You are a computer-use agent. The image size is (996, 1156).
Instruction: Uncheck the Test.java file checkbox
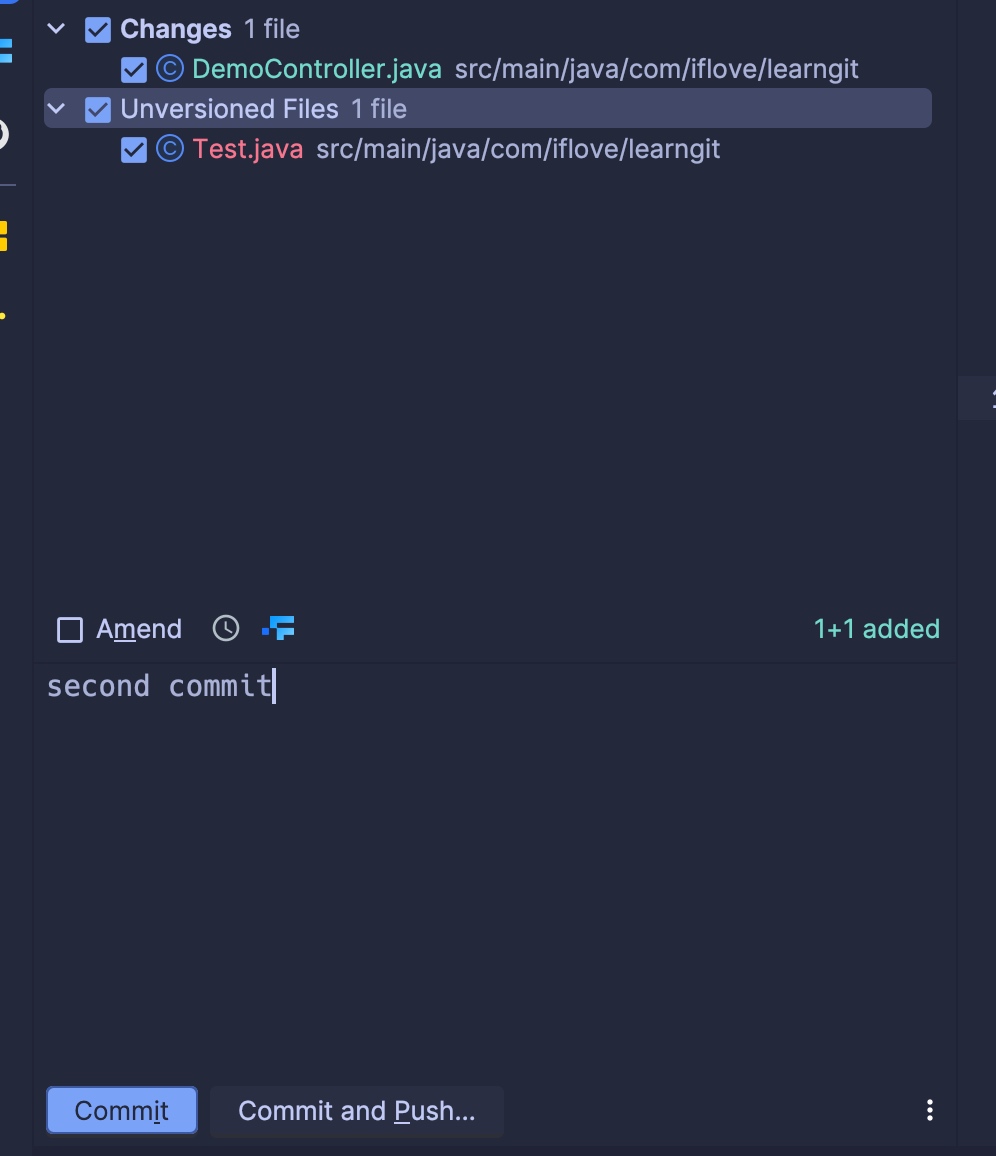(x=133, y=150)
